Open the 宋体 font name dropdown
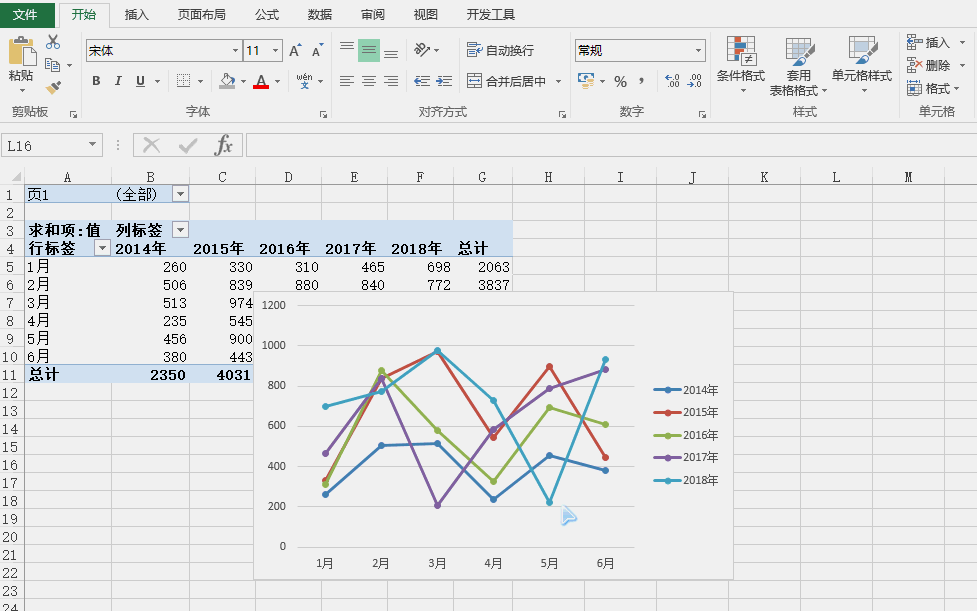 click(x=236, y=51)
